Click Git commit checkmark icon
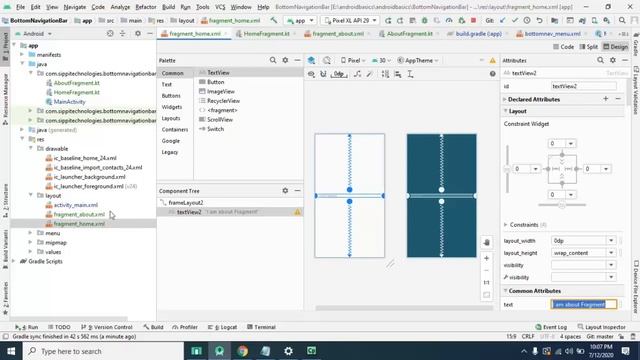The height and width of the screenshot is (360, 640). [515, 20]
